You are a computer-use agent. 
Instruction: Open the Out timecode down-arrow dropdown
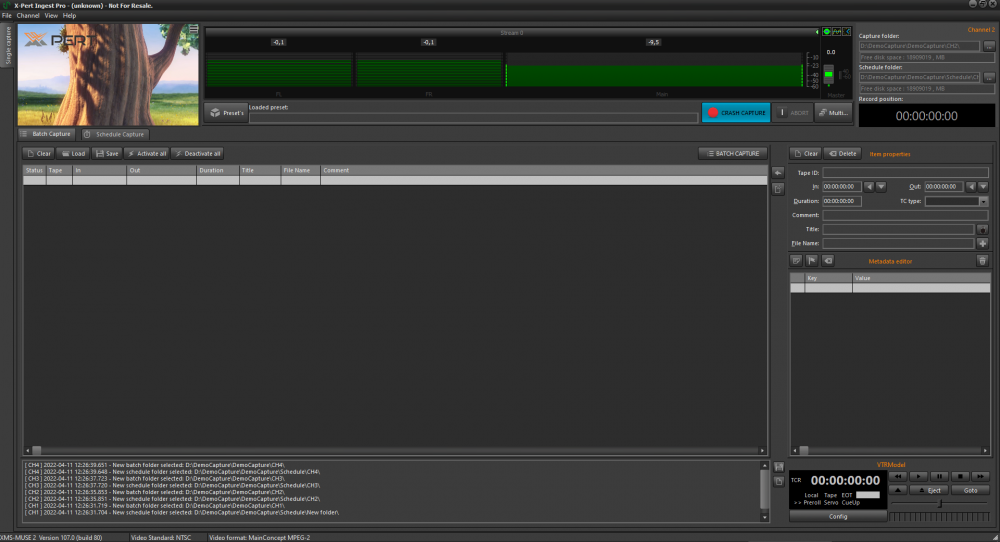coord(982,186)
